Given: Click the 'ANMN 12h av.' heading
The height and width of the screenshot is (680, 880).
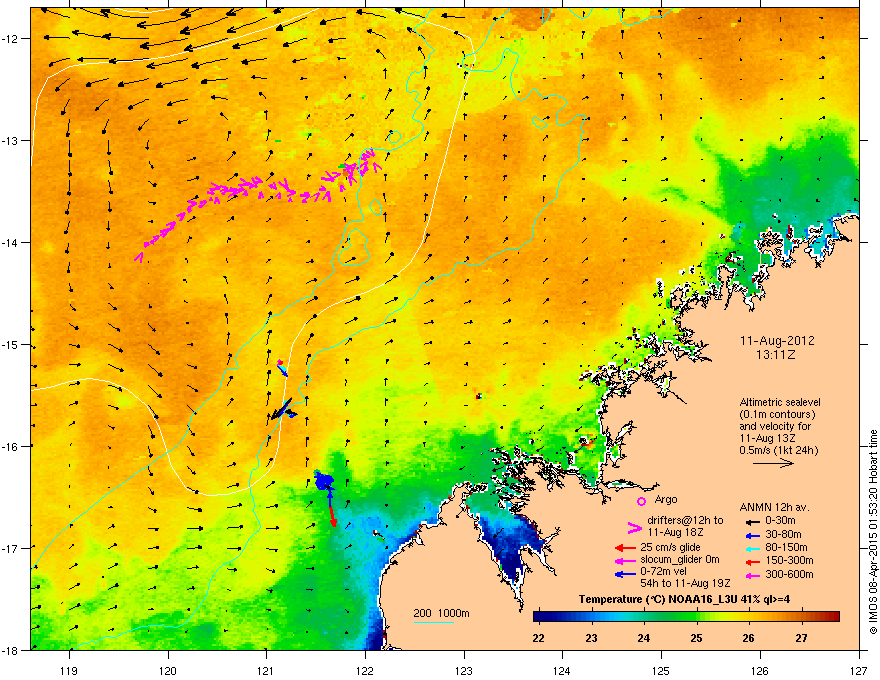Looking at the screenshot, I should [x=774, y=507].
